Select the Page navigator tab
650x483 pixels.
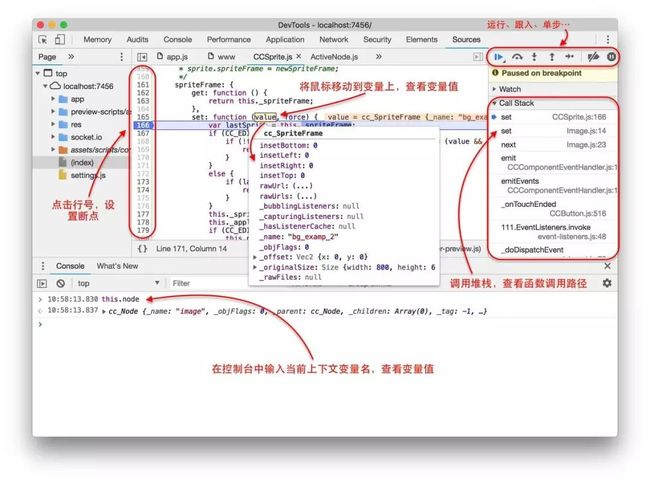[47, 57]
